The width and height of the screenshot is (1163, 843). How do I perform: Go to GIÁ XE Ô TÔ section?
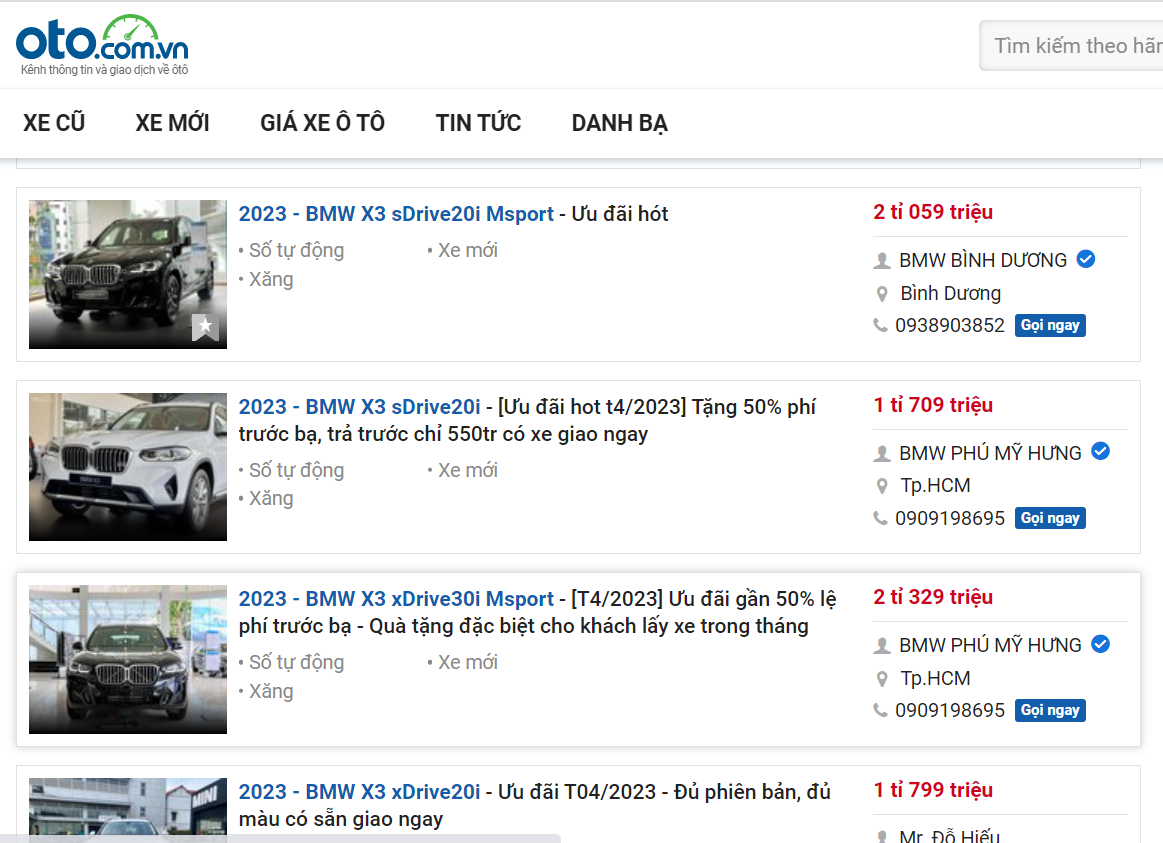[x=322, y=123]
